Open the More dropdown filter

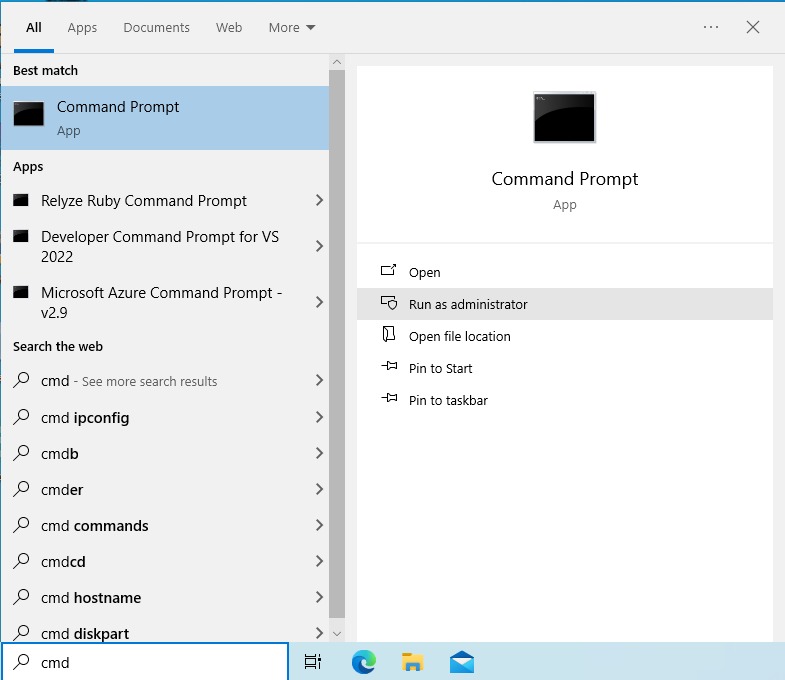(292, 28)
